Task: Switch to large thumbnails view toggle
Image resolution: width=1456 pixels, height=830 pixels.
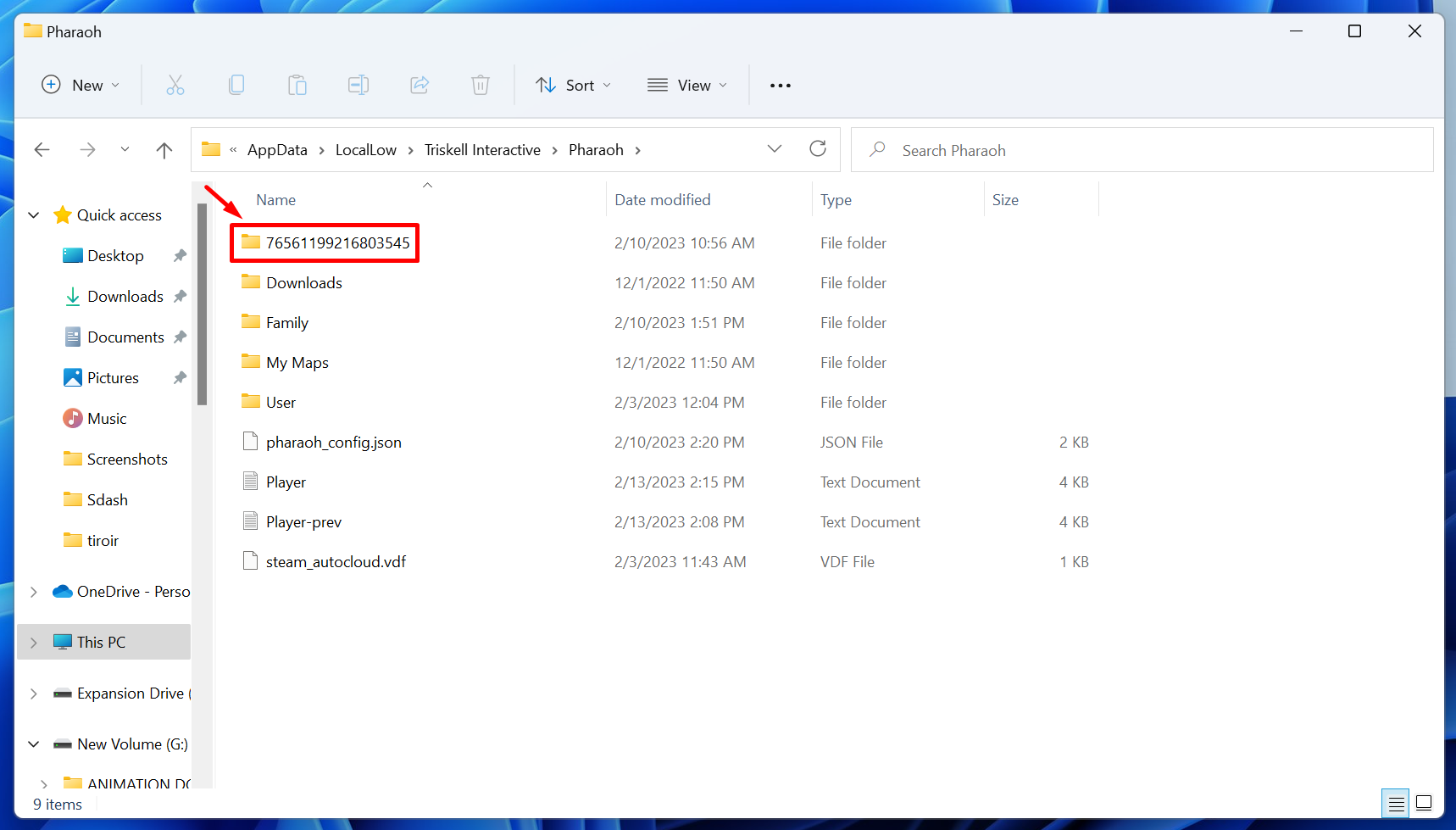Action: point(1424,803)
